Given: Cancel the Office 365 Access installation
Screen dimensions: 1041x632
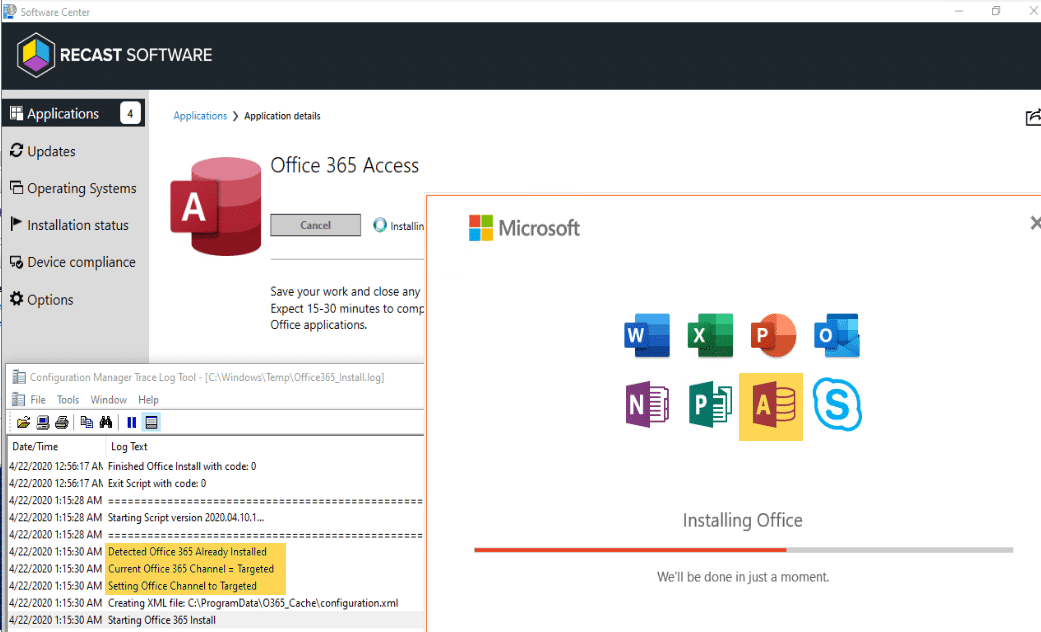Looking at the screenshot, I should 315,225.
